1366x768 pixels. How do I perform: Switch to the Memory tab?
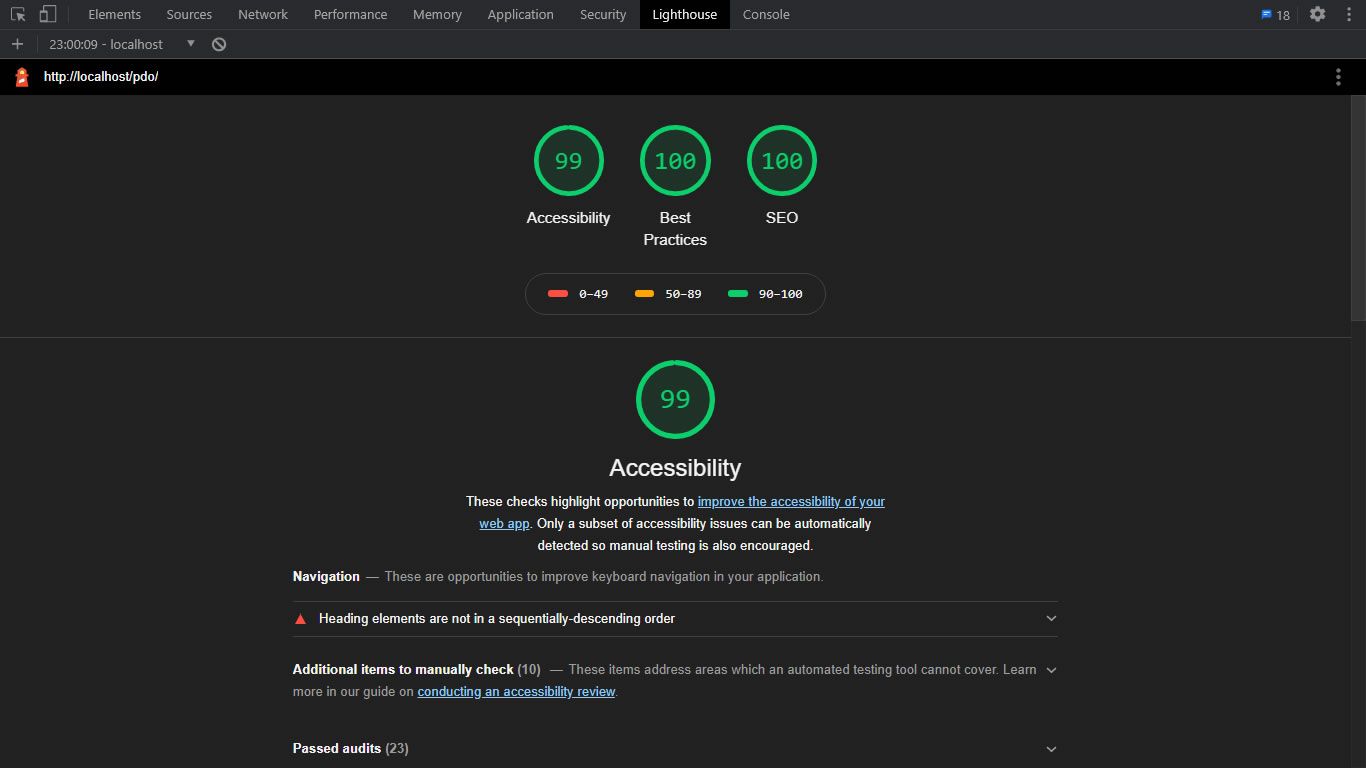(437, 14)
